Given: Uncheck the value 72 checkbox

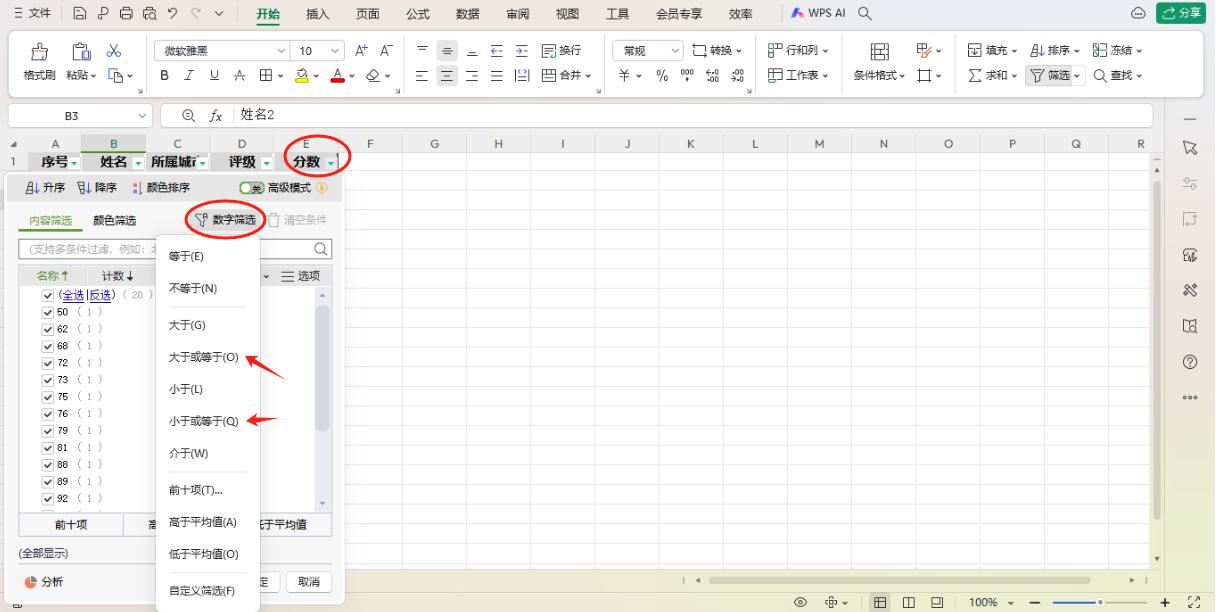Looking at the screenshot, I should pyautogui.click(x=47, y=363).
